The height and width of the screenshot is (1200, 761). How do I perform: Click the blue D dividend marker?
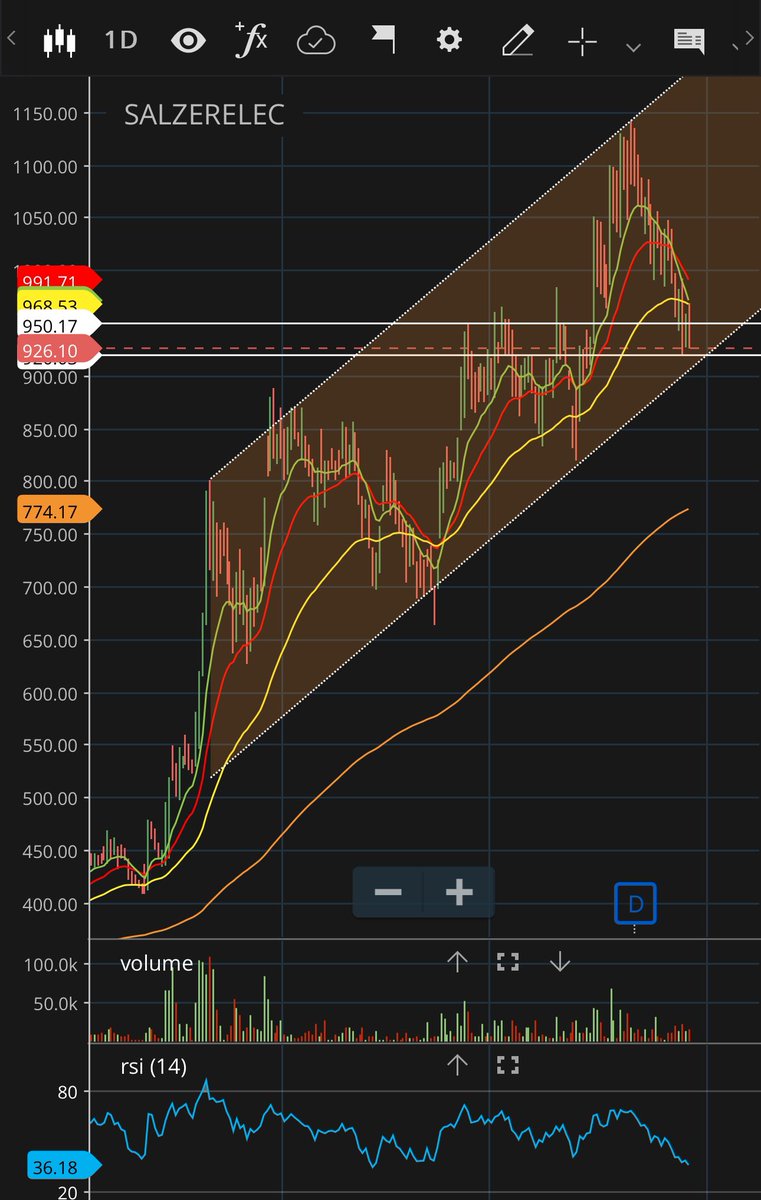coord(635,904)
